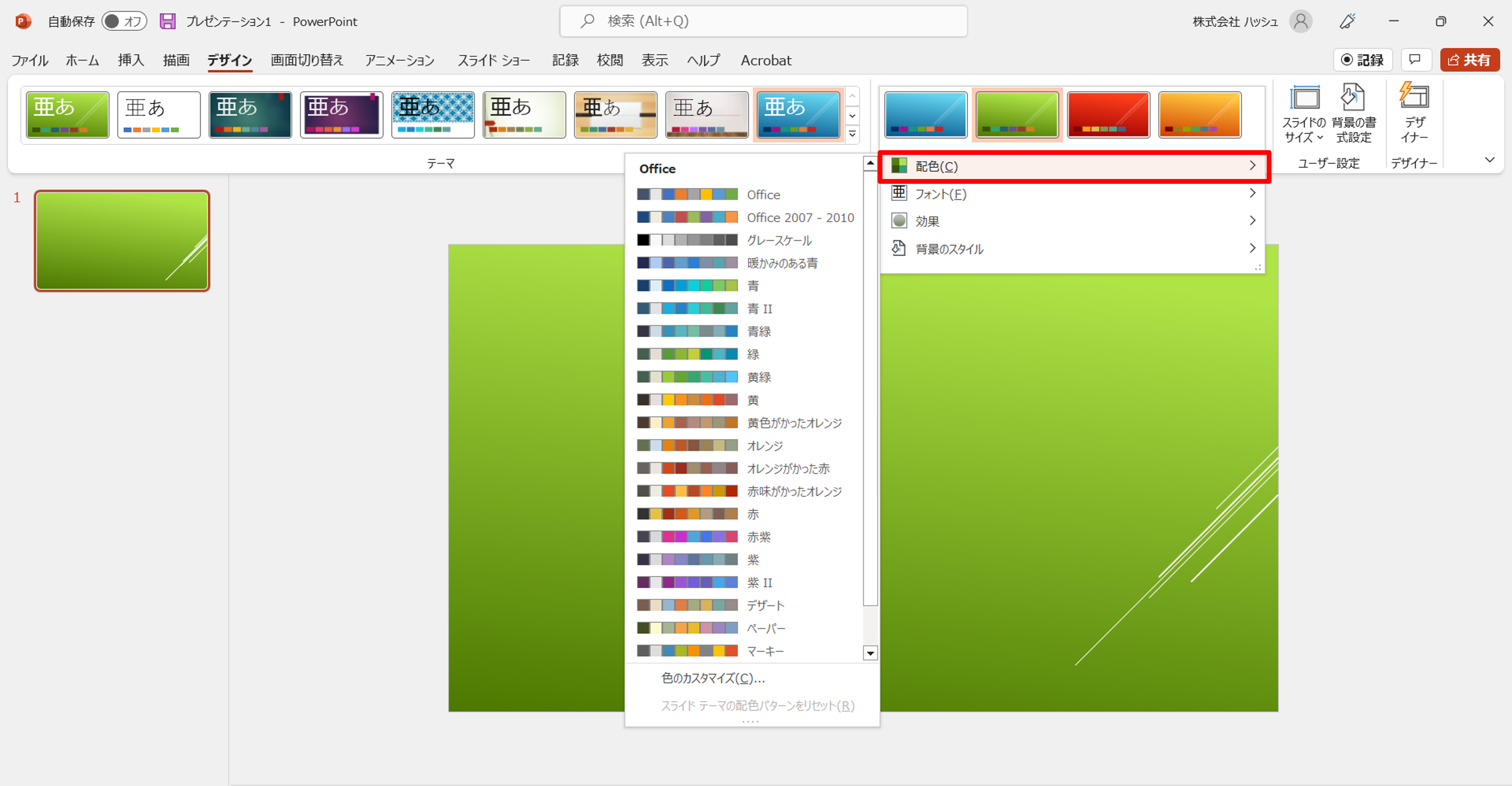1512x786 pixels.
Task: Click the themes gallery row-down arrow
Action: pyautogui.click(x=852, y=115)
